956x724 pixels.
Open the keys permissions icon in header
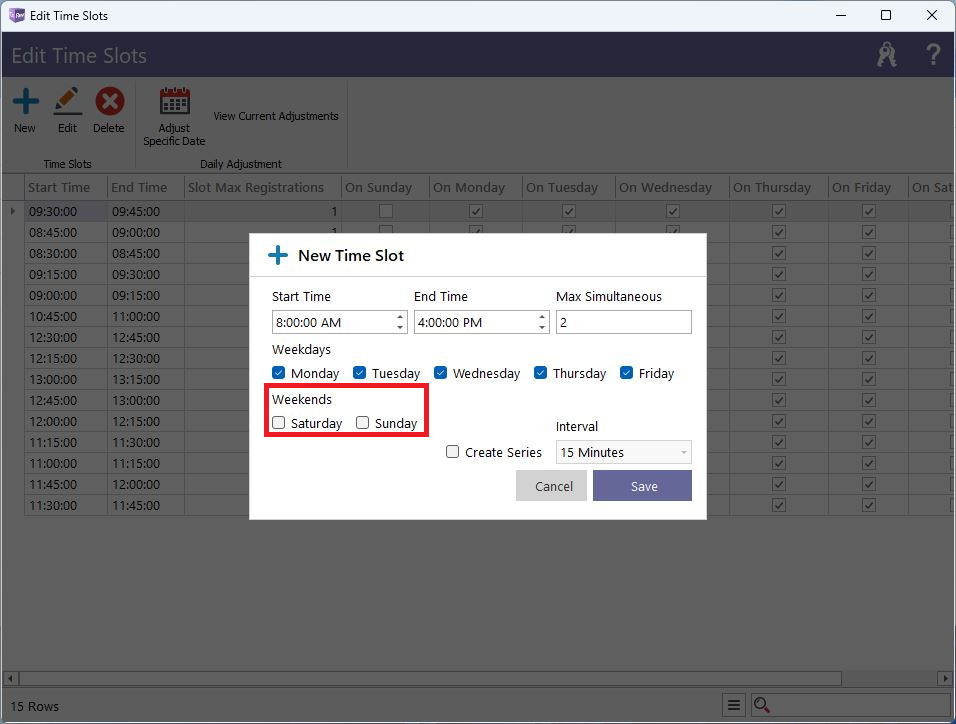[x=886, y=55]
